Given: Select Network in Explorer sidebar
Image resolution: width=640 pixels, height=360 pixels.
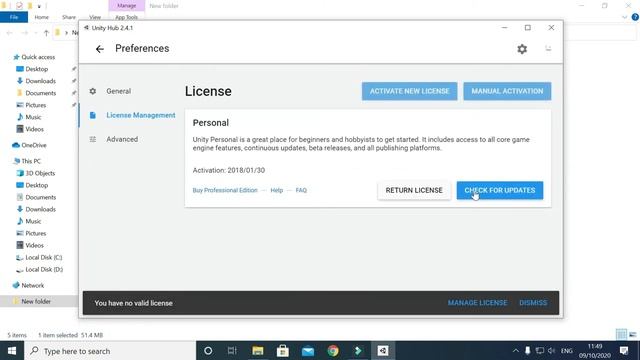Looking at the screenshot, I should pyautogui.click(x=32, y=285).
